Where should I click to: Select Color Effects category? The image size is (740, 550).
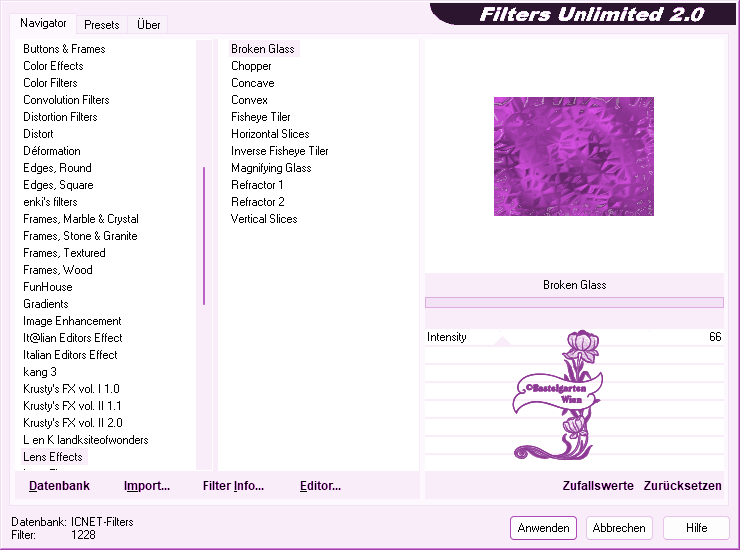(53, 66)
